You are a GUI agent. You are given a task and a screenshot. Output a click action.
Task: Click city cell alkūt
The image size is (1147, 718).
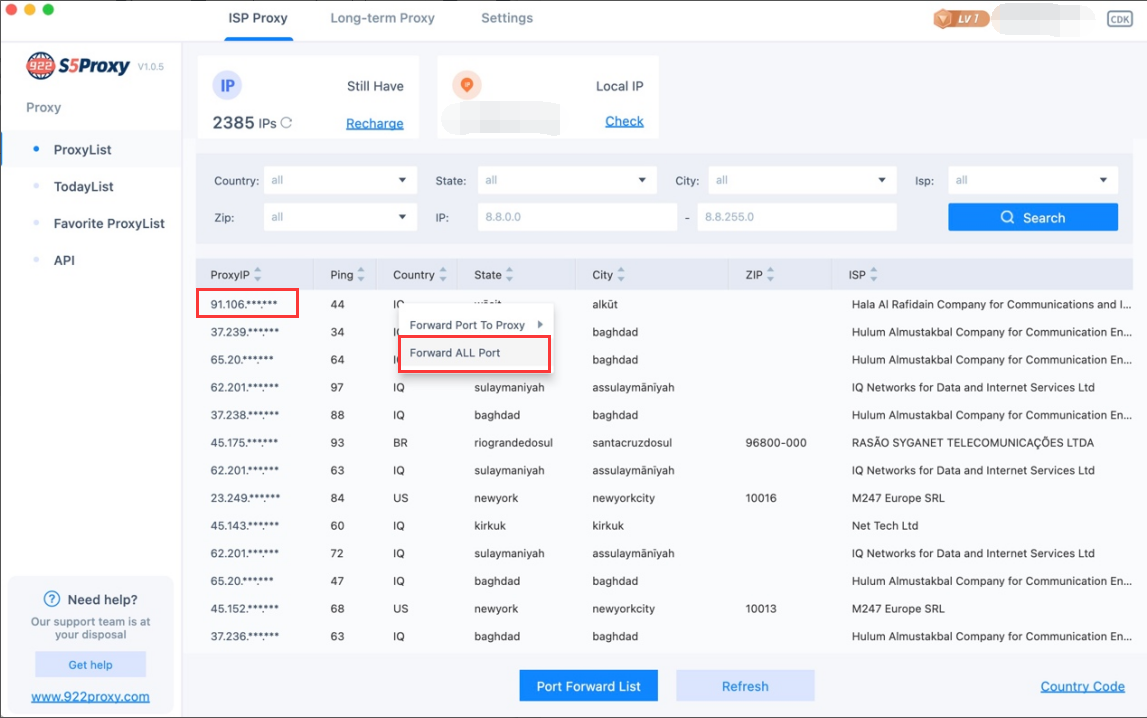tap(605, 304)
